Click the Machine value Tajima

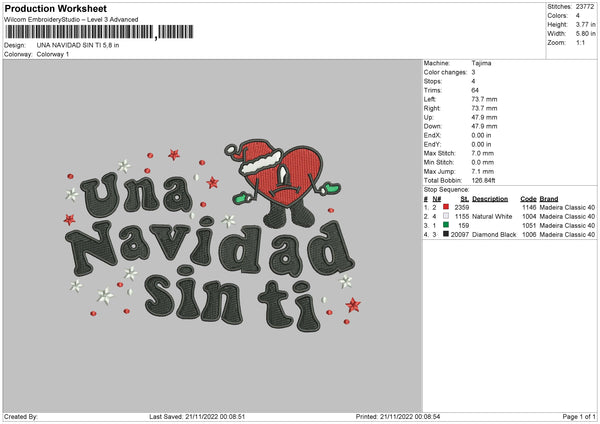click(x=481, y=63)
